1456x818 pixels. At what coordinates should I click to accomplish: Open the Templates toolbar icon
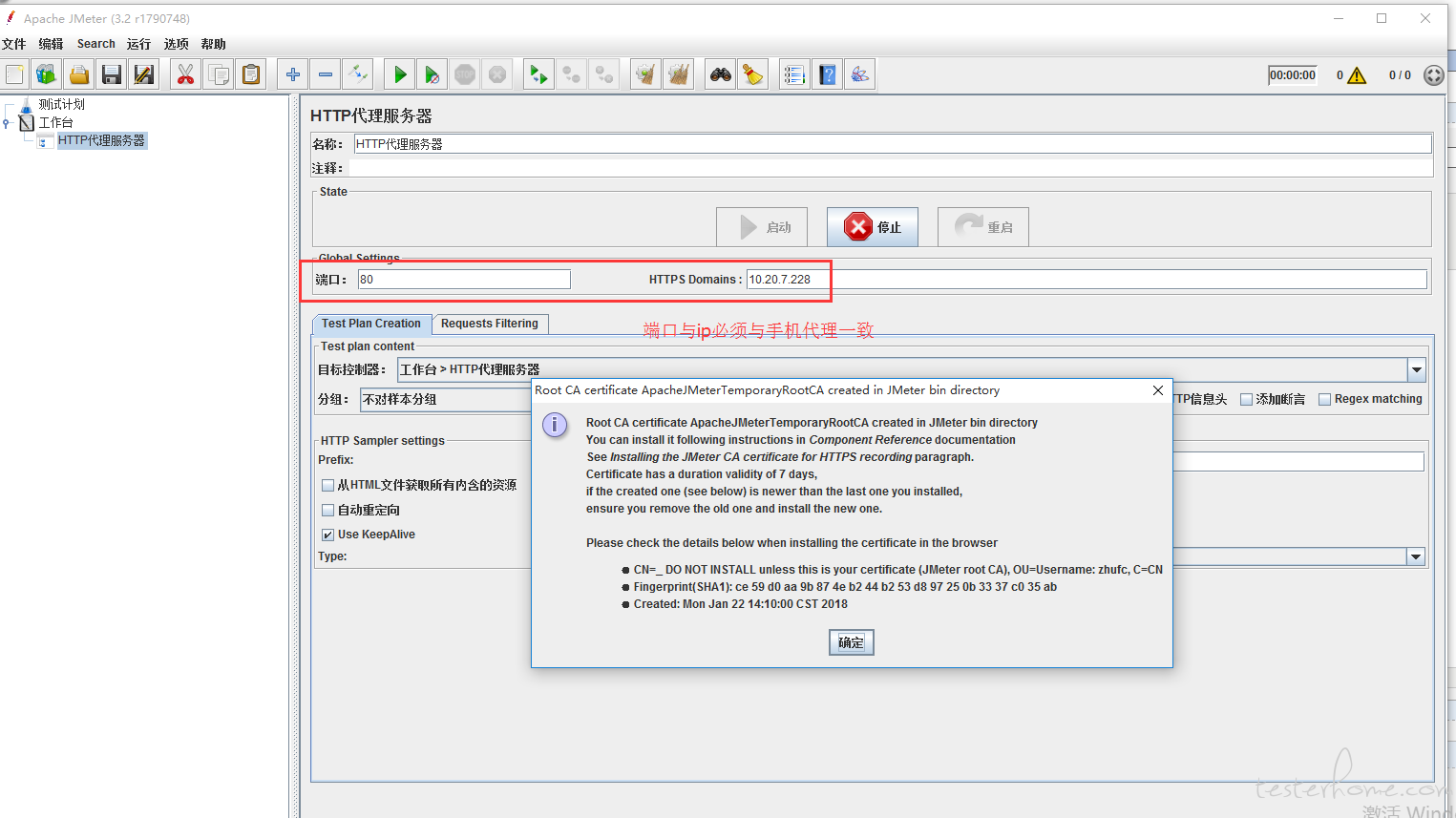click(46, 74)
